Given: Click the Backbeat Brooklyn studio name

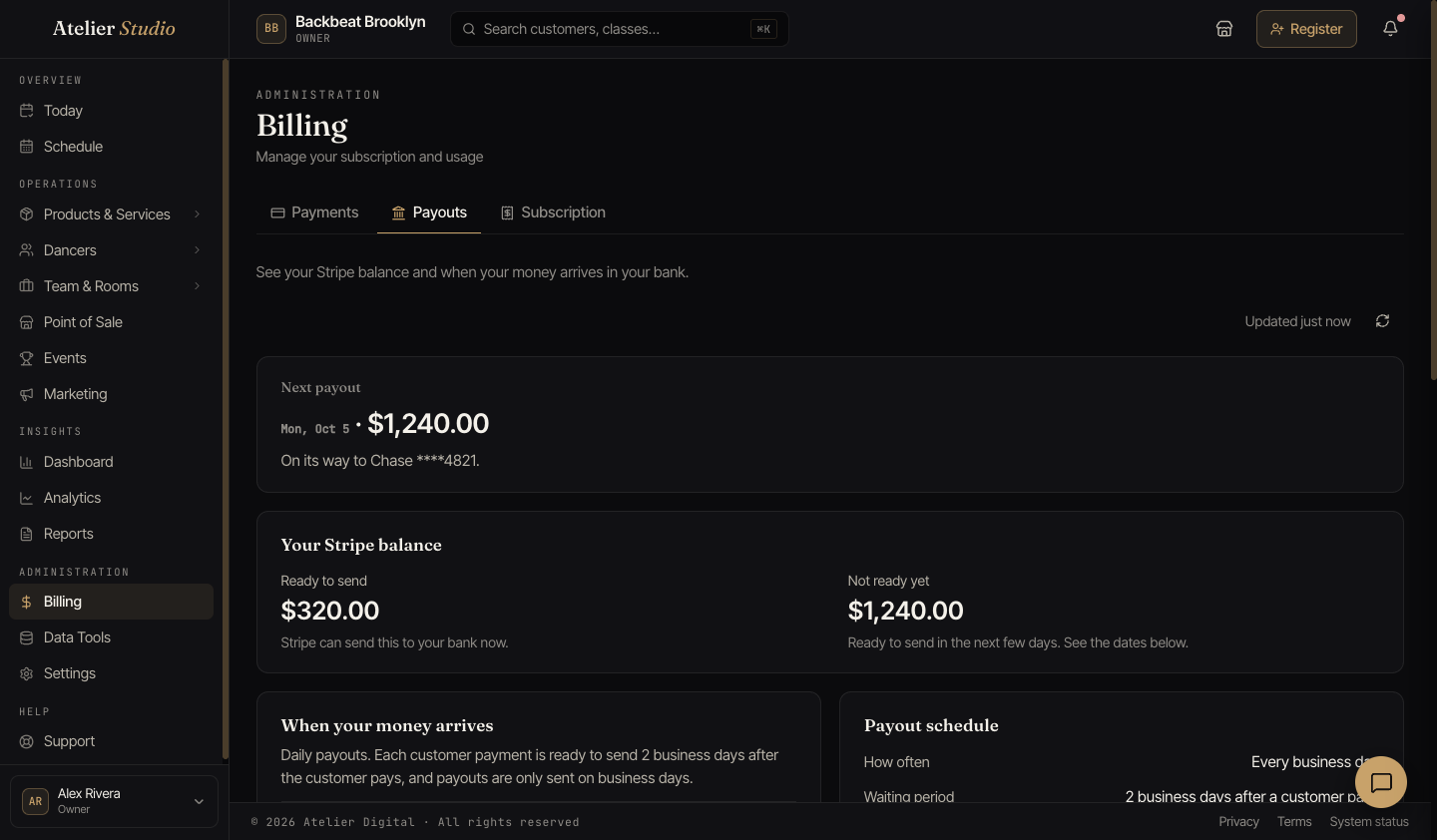Looking at the screenshot, I should coord(360,22).
